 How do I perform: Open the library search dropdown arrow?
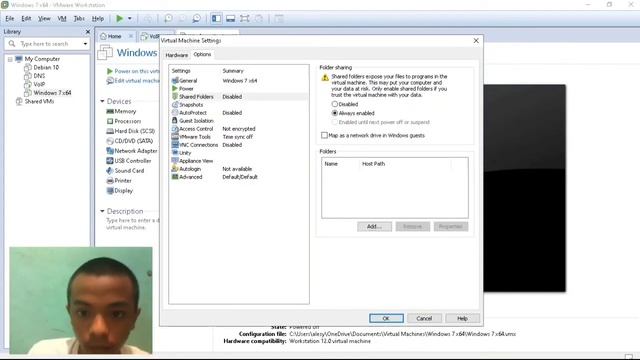coord(85,44)
